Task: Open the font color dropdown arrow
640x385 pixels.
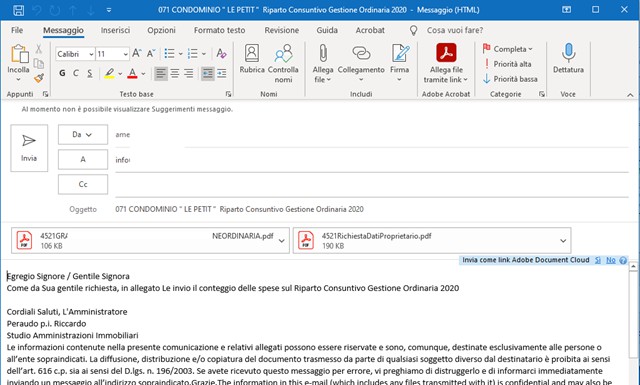Action: (x=143, y=74)
